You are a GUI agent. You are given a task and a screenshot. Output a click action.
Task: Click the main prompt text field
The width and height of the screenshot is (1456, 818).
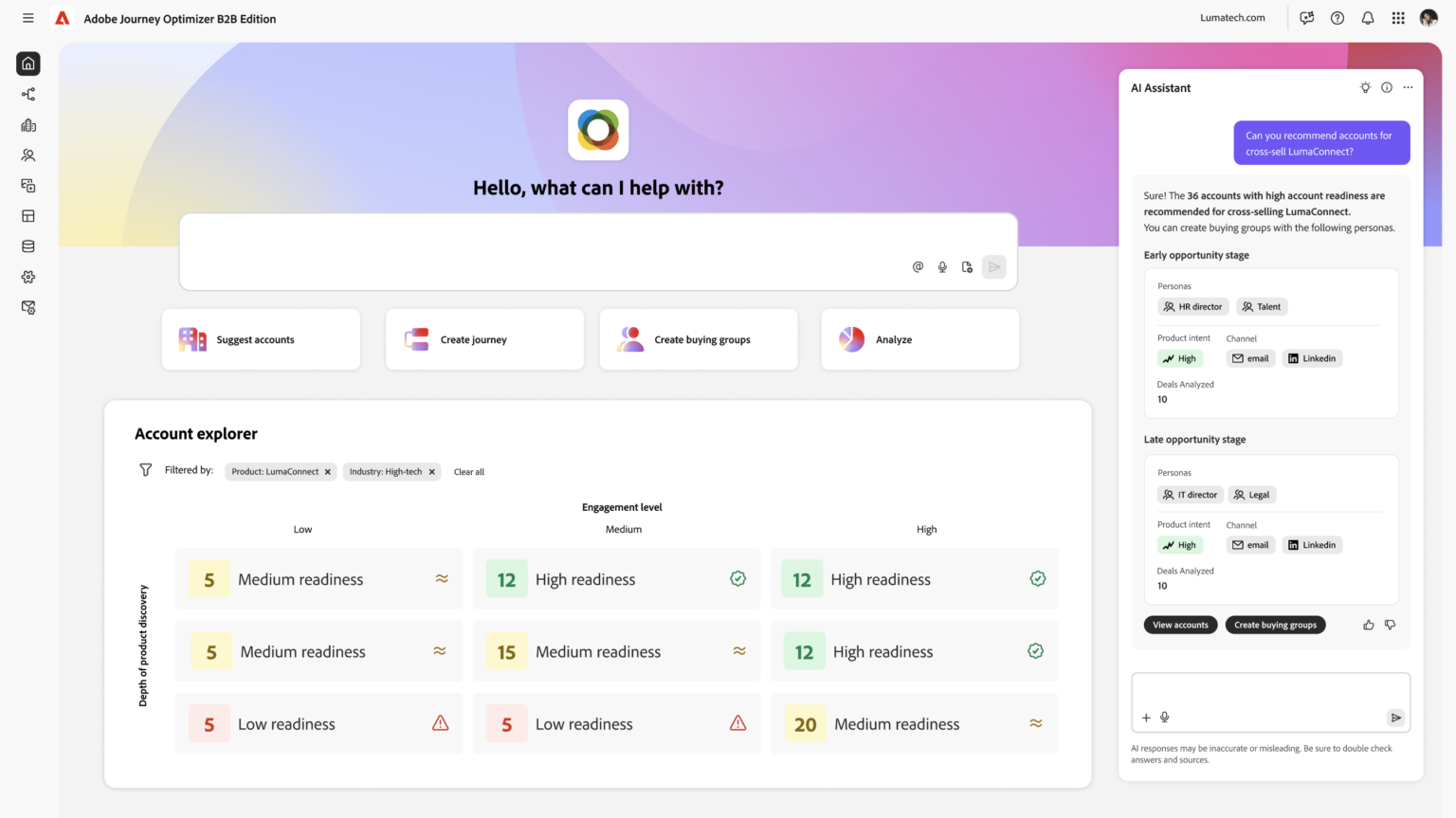pyautogui.click(x=597, y=237)
